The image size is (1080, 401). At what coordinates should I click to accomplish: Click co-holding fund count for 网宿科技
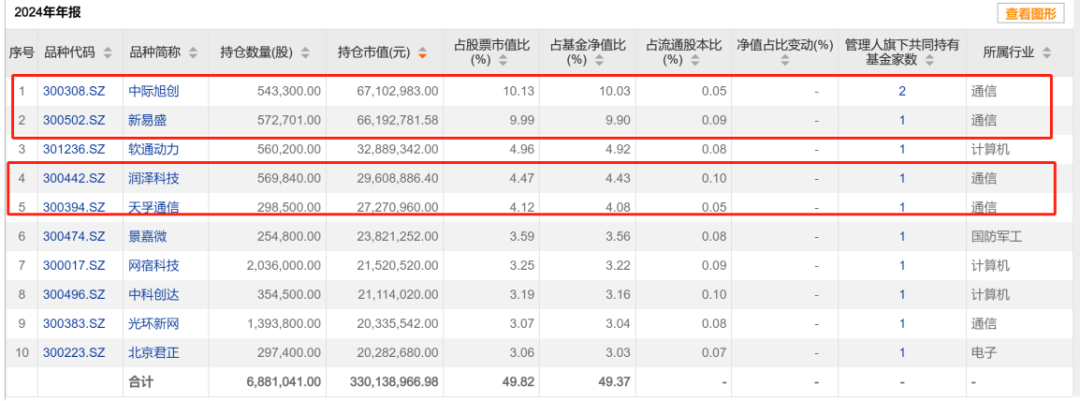pyautogui.click(x=902, y=266)
